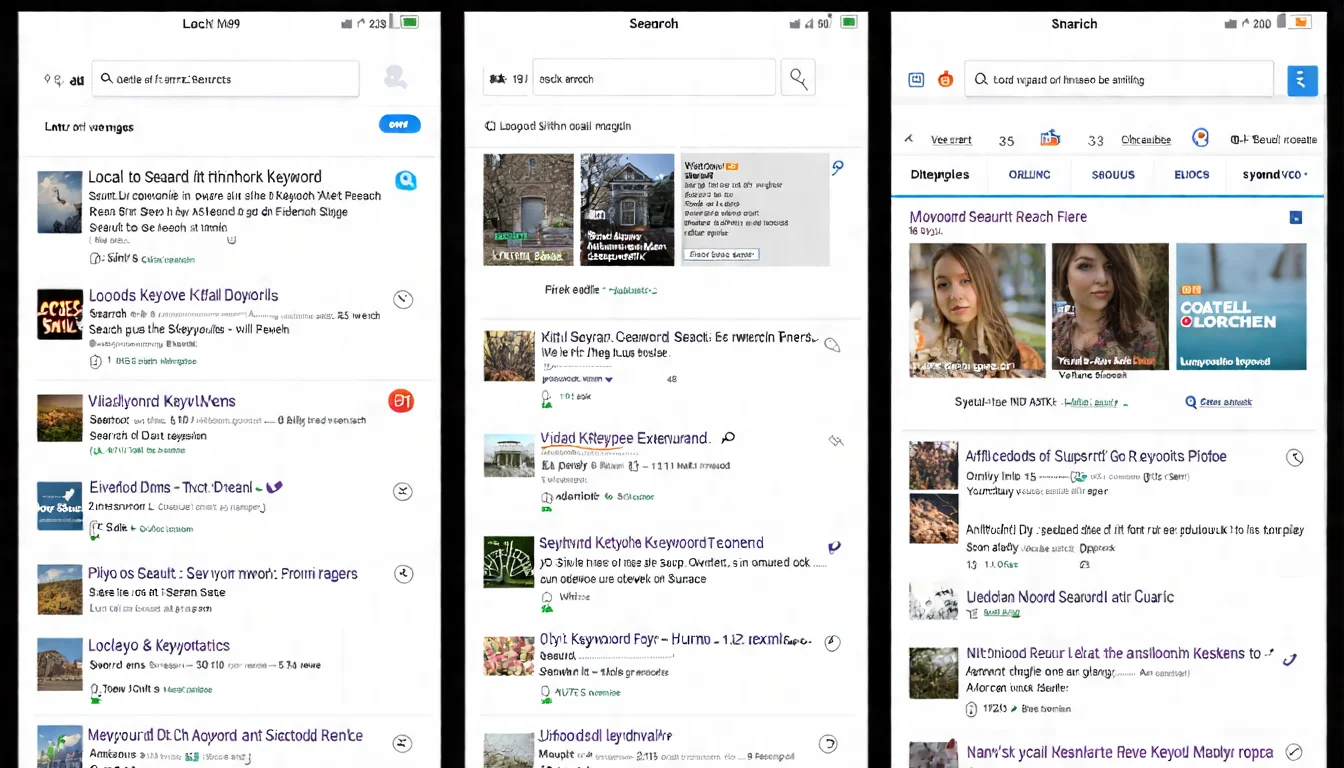Tick the checkbox beside 'Logoad Slithn ocall magtin'

pyautogui.click(x=490, y=126)
